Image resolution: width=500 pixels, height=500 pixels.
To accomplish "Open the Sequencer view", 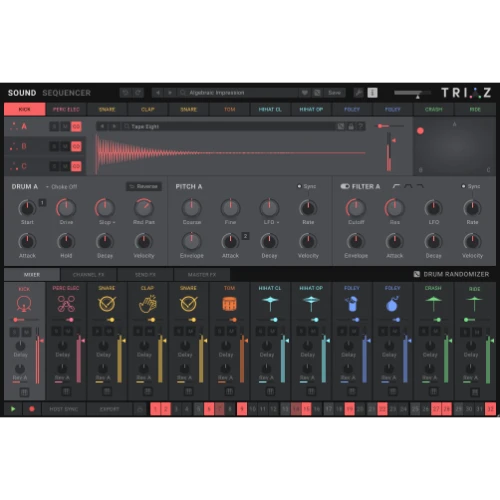I will pyautogui.click(x=67, y=93).
